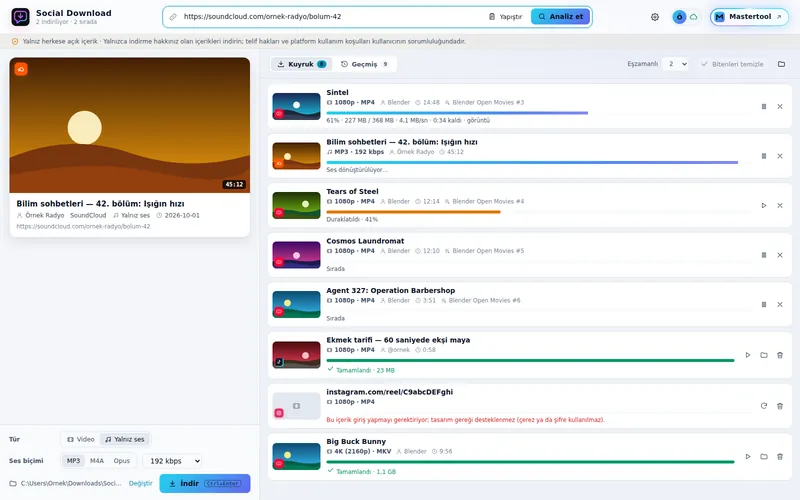The width and height of the screenshot is (800, 500).
Task: Select the M4A audio format
Action: pyautogui.click(x=97, y=461)
